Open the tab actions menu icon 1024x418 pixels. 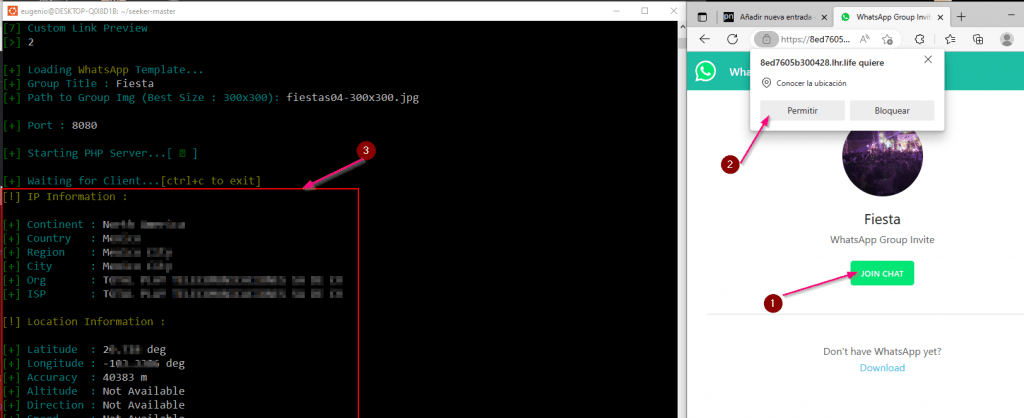[x=703, y=17]
